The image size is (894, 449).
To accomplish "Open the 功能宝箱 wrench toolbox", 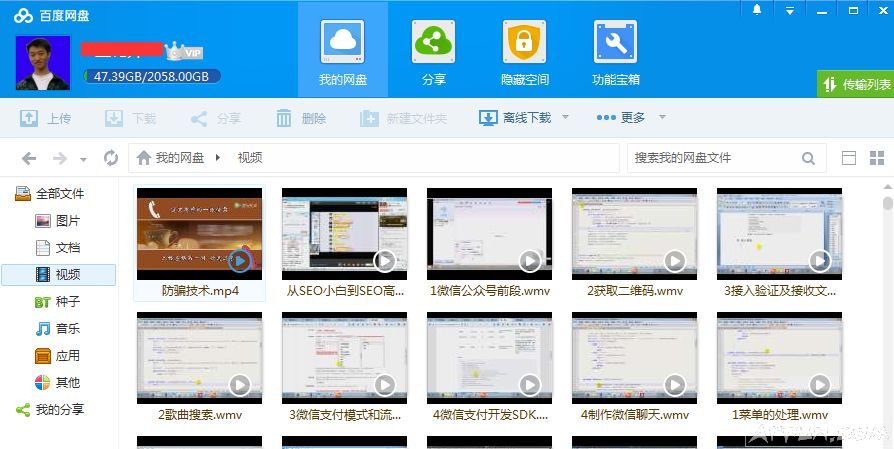I will click(x=615, y=50).
